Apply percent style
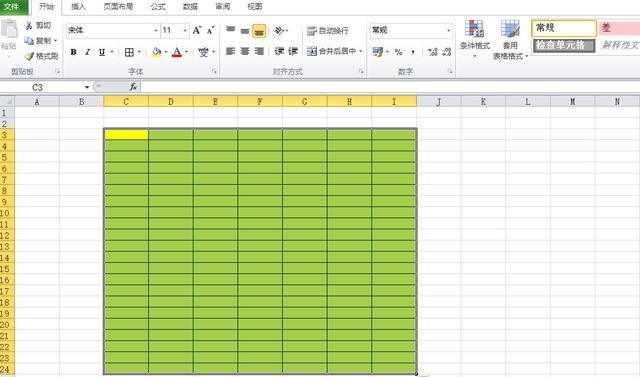This screenshot has height=377, width=640. click(x=398, y=52)
